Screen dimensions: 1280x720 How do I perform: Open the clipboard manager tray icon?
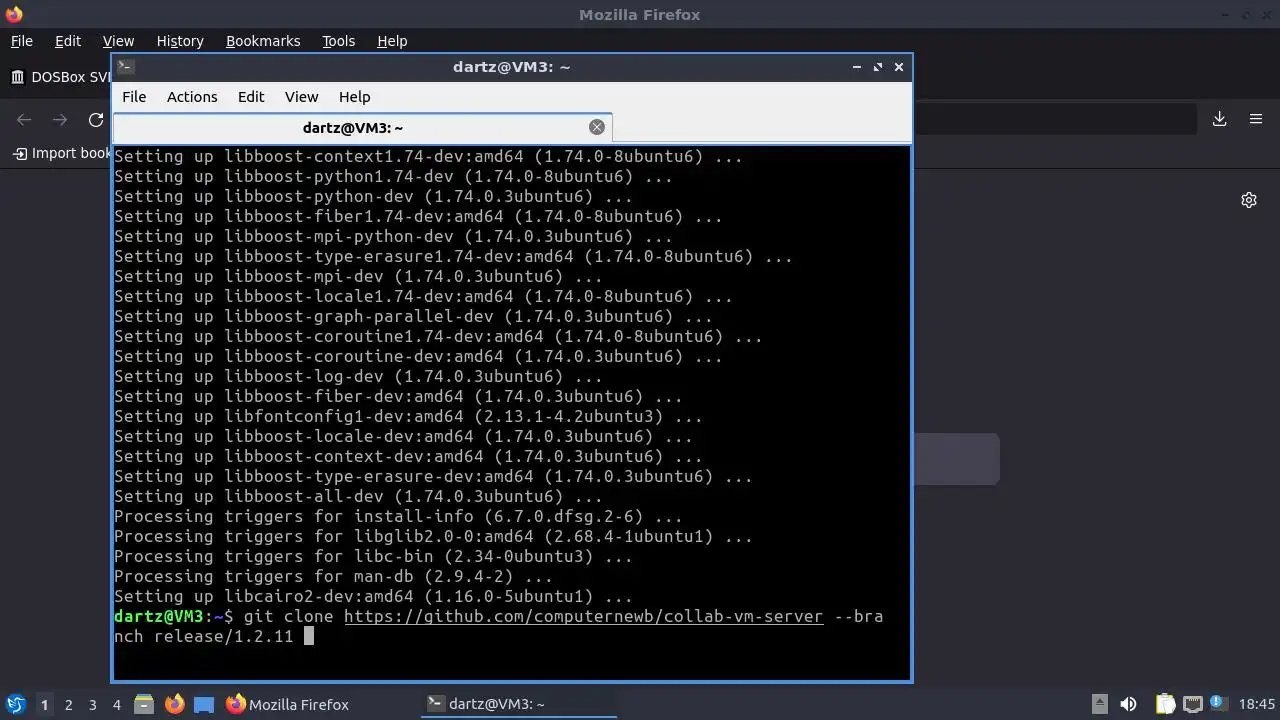click(1165, 704)
